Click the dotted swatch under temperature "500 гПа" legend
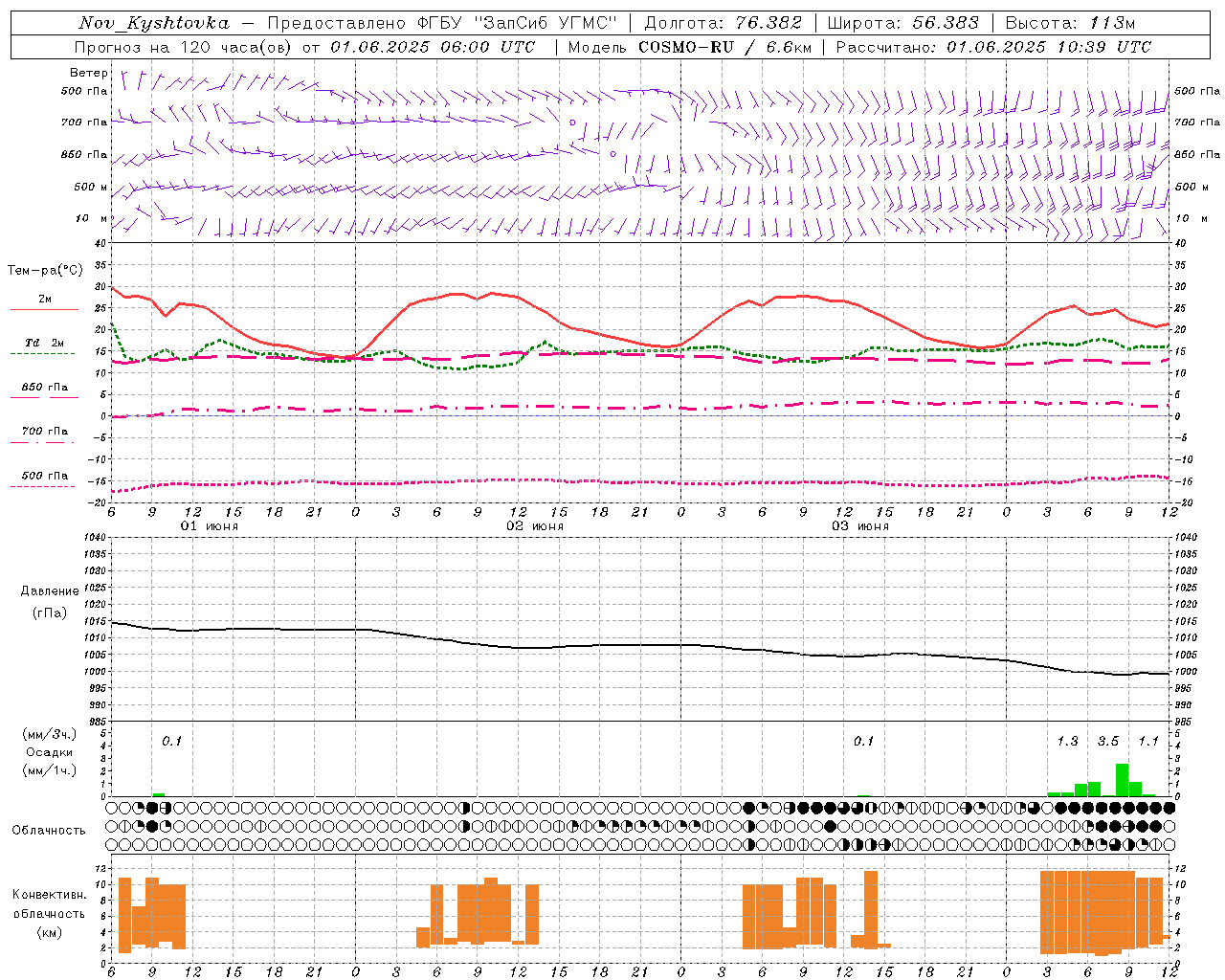 point(43,486)
